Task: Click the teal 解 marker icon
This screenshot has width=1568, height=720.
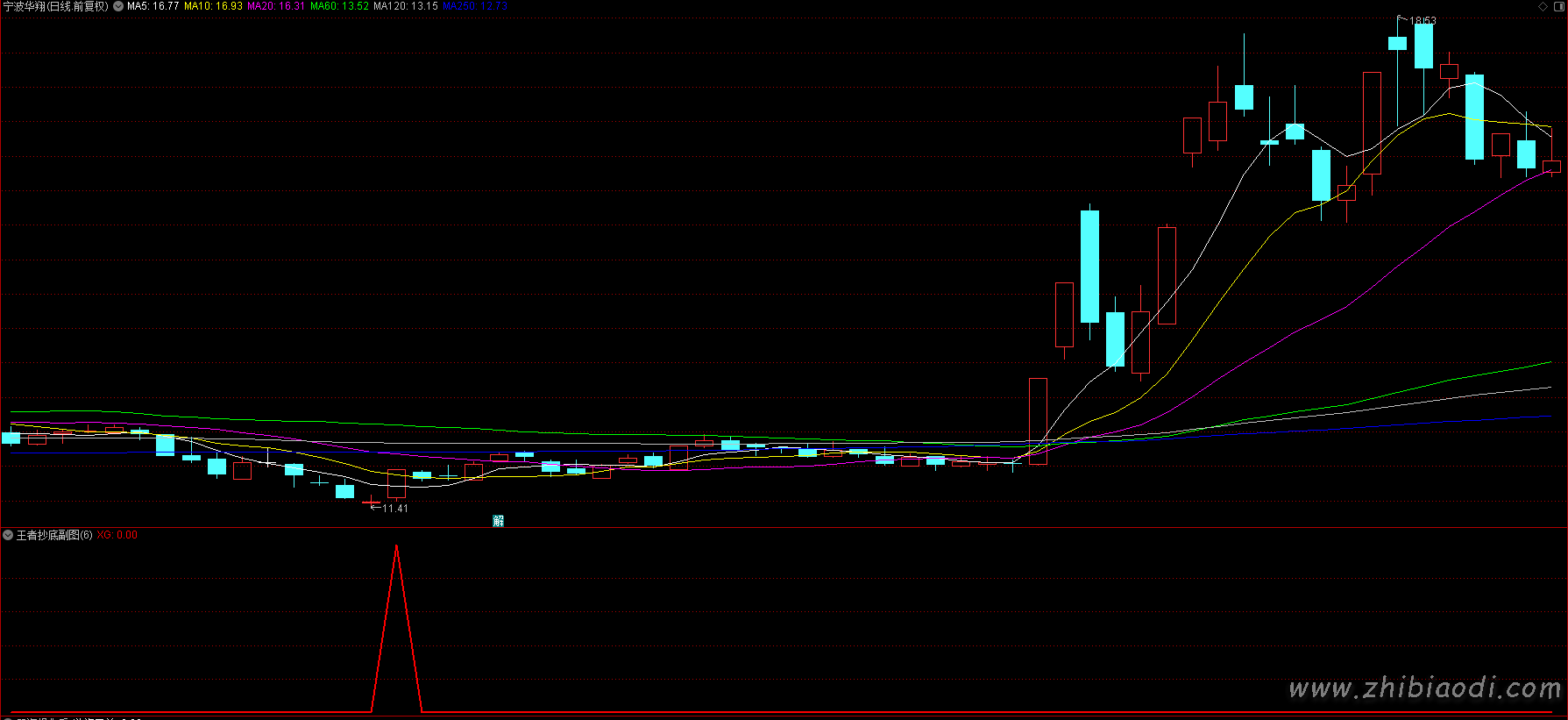Action: point(498,521)
